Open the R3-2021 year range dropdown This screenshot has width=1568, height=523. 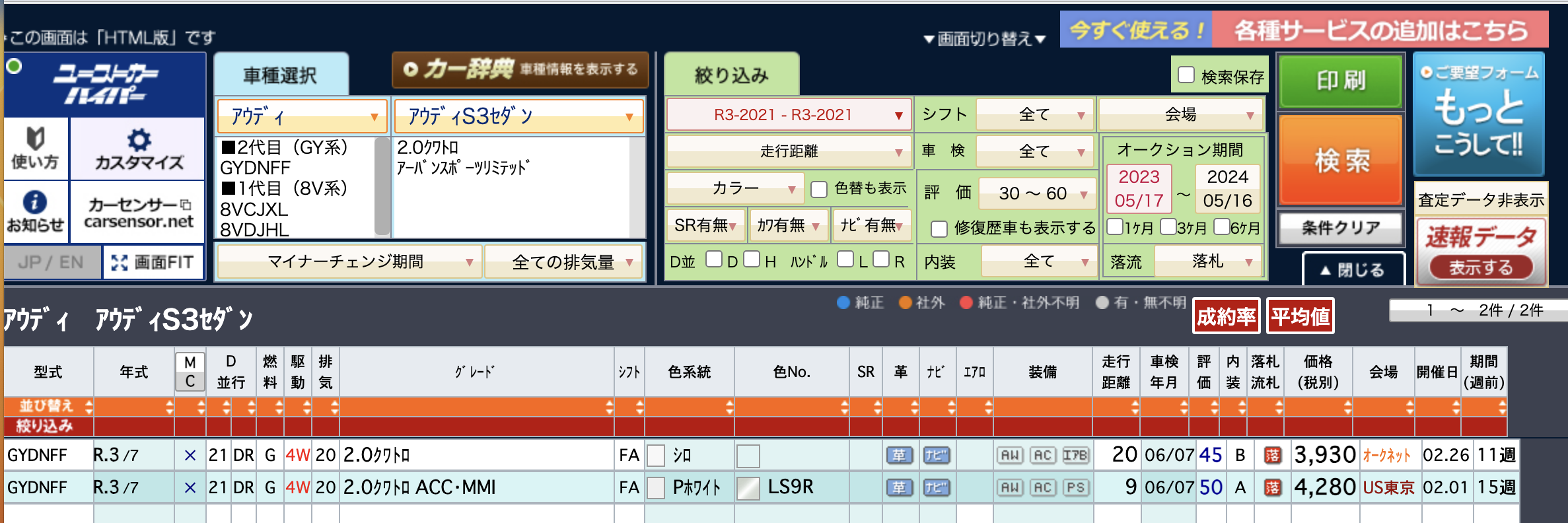tap(789, 115)
